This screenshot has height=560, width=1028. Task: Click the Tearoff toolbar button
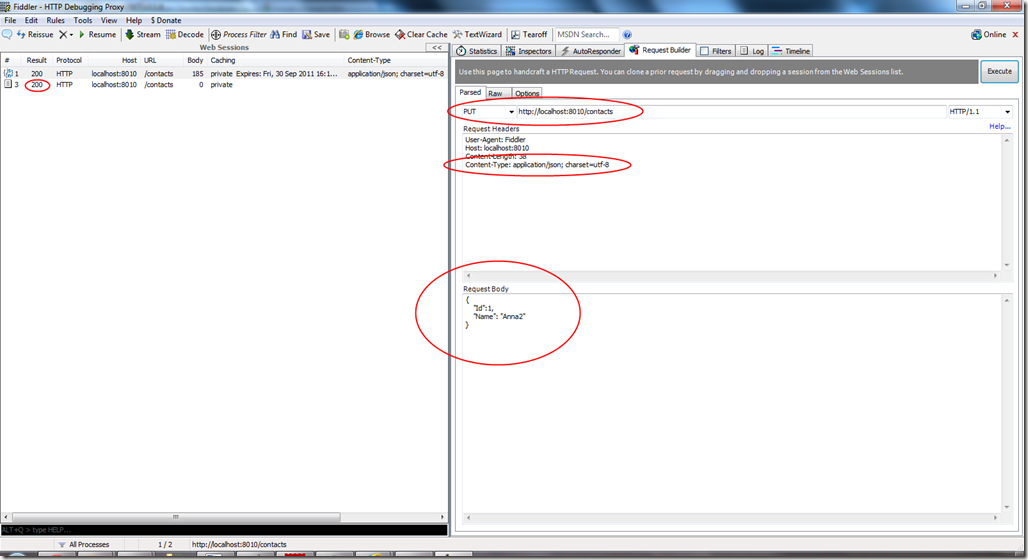click(529, 34)
